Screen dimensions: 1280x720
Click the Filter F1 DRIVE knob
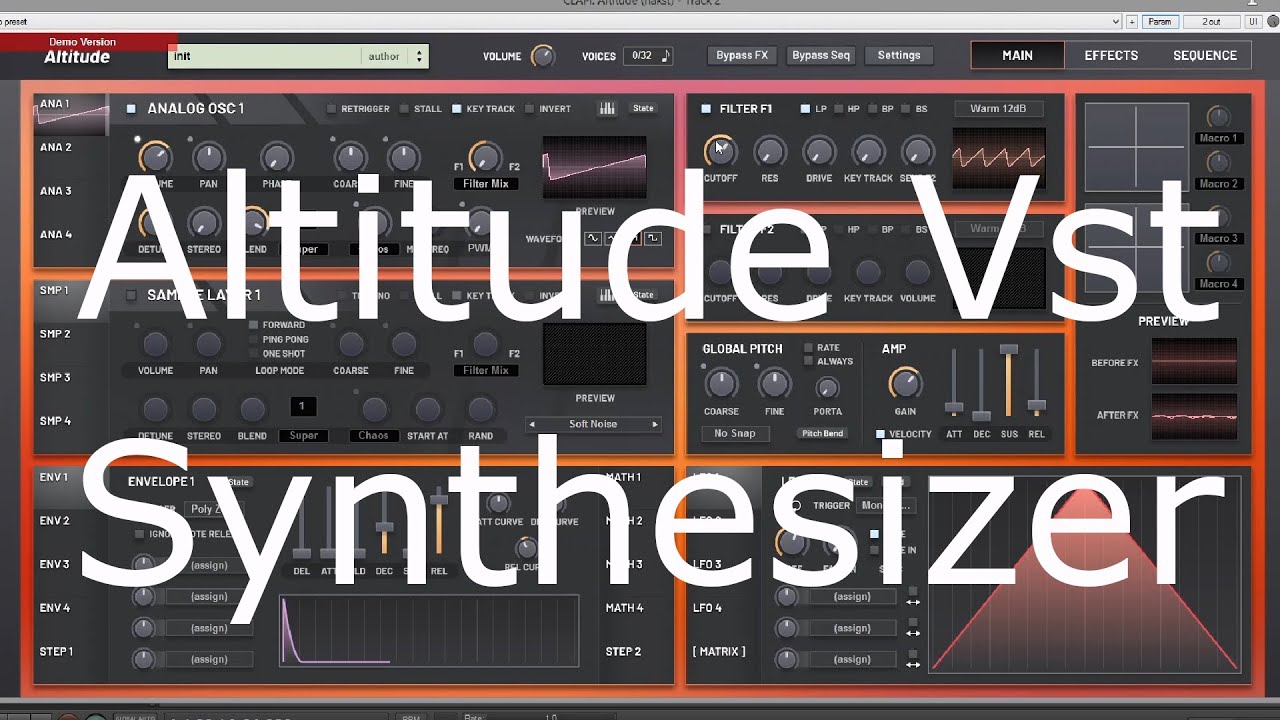[818, 151]
